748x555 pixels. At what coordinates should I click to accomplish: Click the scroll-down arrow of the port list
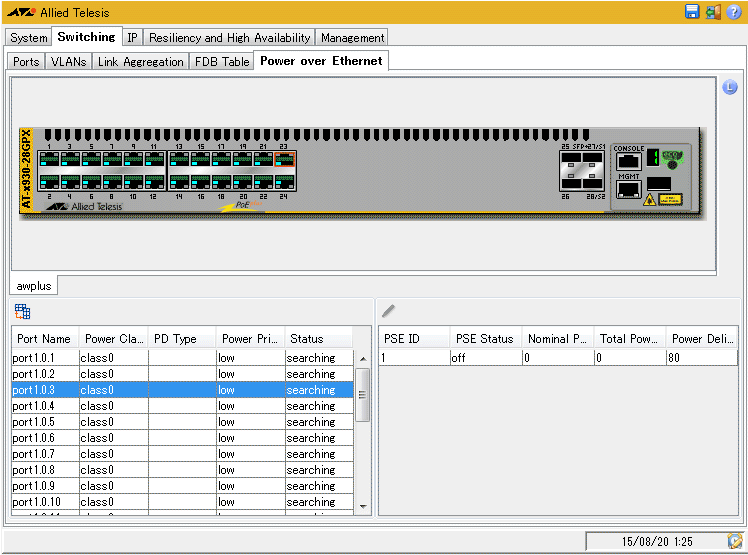[362, 507]
